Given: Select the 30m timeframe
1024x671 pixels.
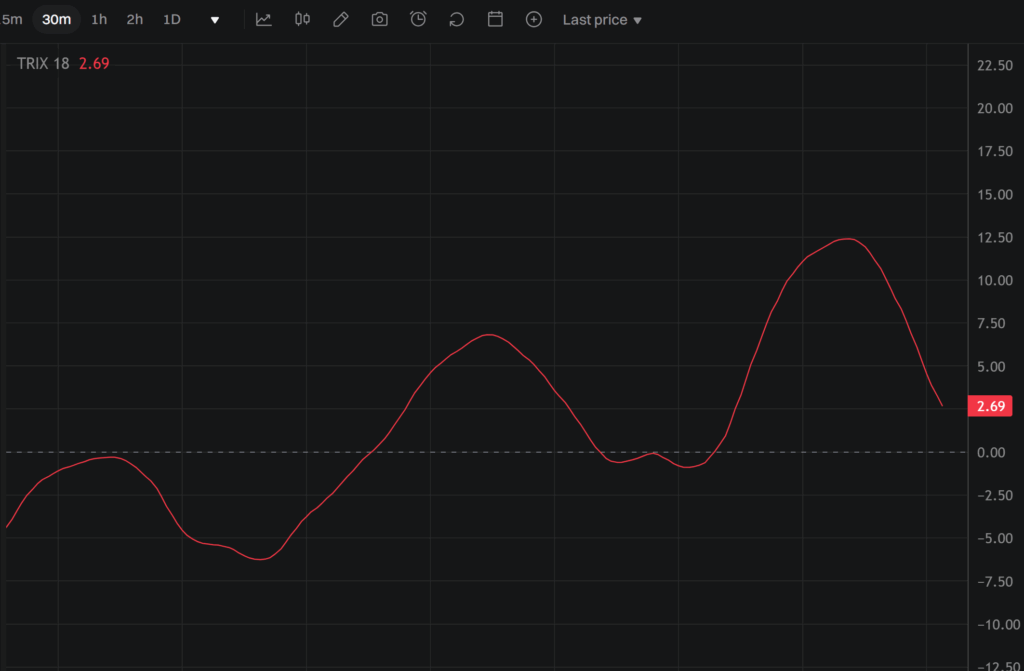Looking at the screenshot, I should click(56, 19).
